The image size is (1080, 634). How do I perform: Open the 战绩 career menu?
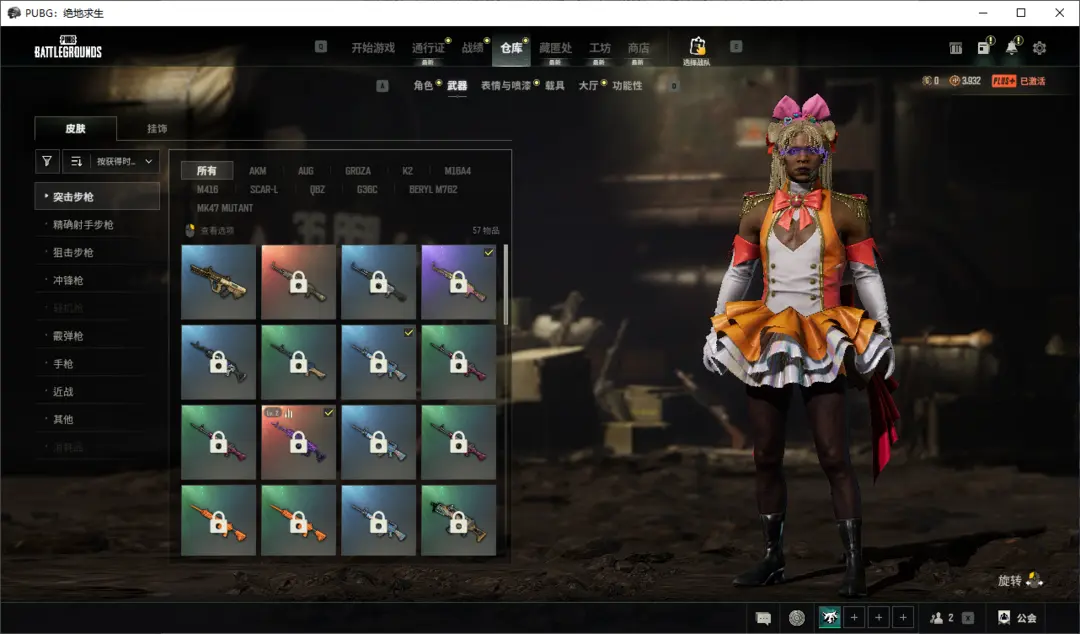(472, 48)
